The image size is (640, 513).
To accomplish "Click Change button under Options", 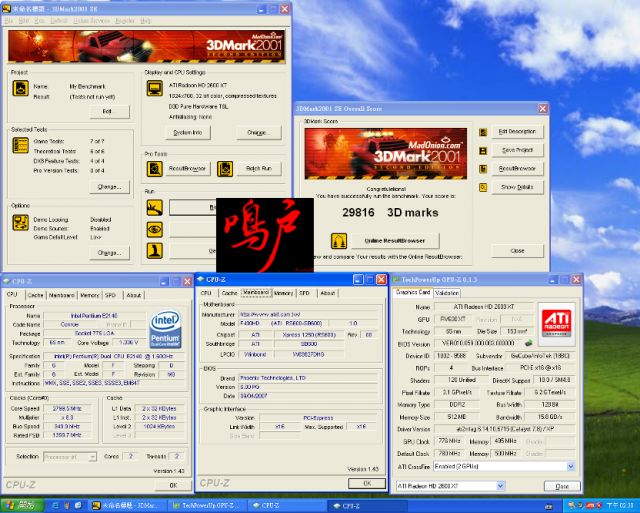I will (x=109, y=253).
